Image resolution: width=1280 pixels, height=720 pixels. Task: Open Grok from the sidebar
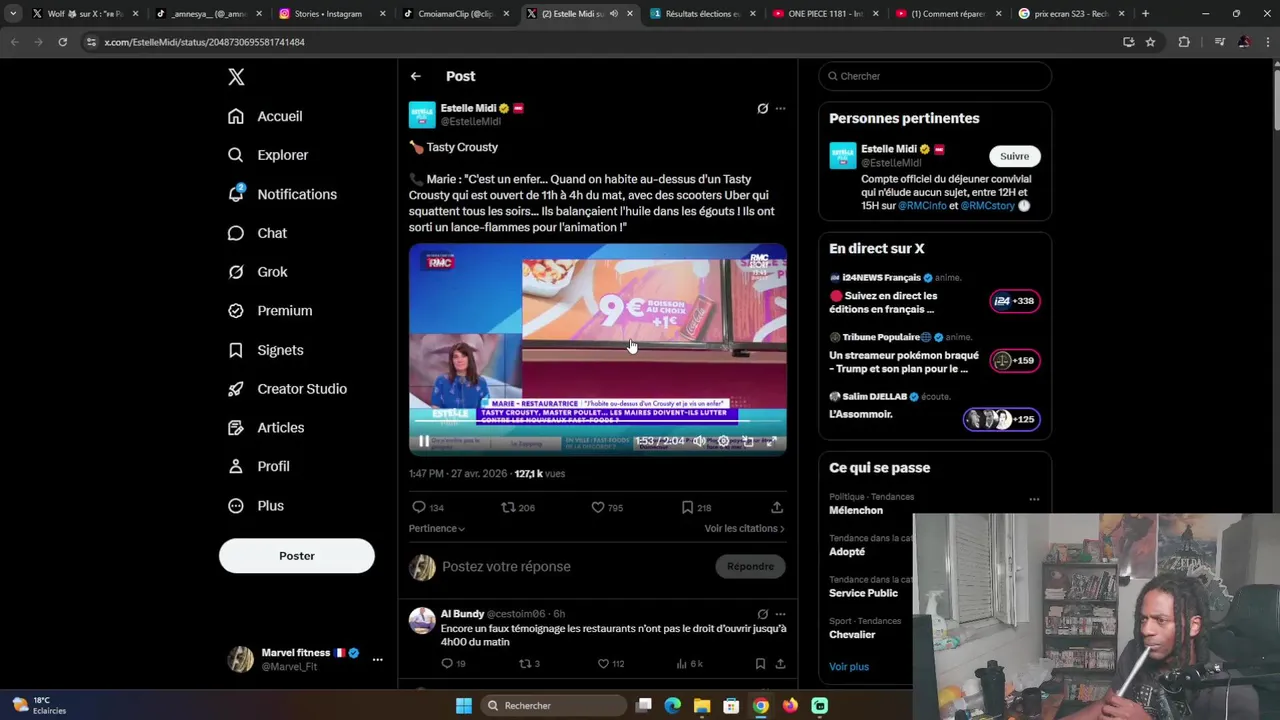point(257,272)
